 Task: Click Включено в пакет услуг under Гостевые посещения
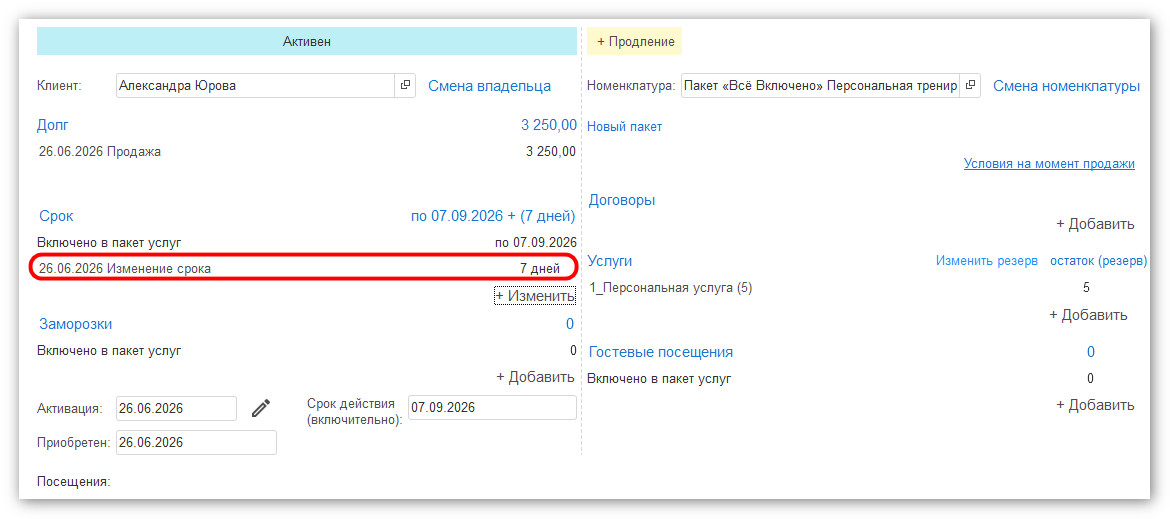click(660, 378)
